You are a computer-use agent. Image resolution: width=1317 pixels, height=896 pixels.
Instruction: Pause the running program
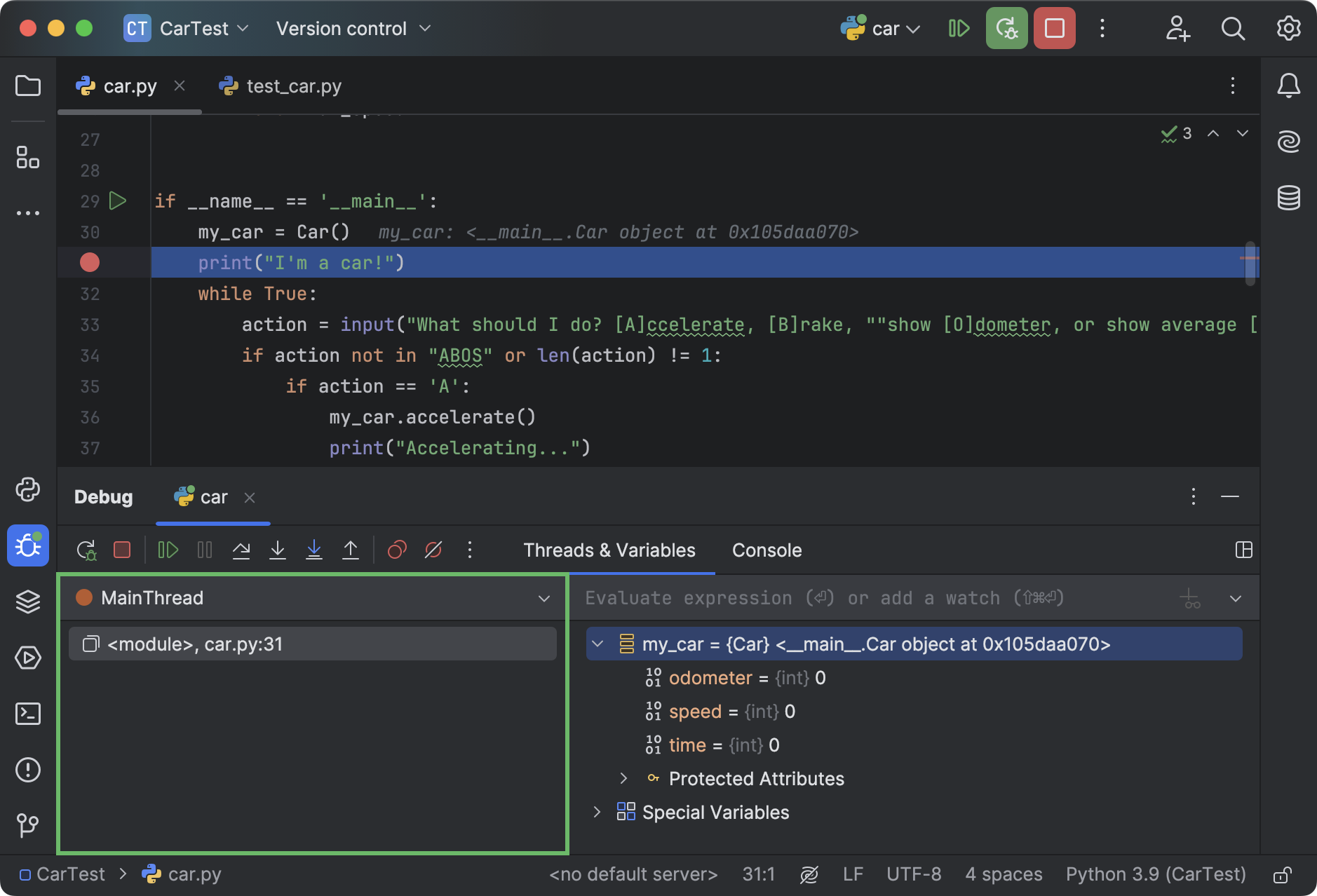click(x=204, y=550)
